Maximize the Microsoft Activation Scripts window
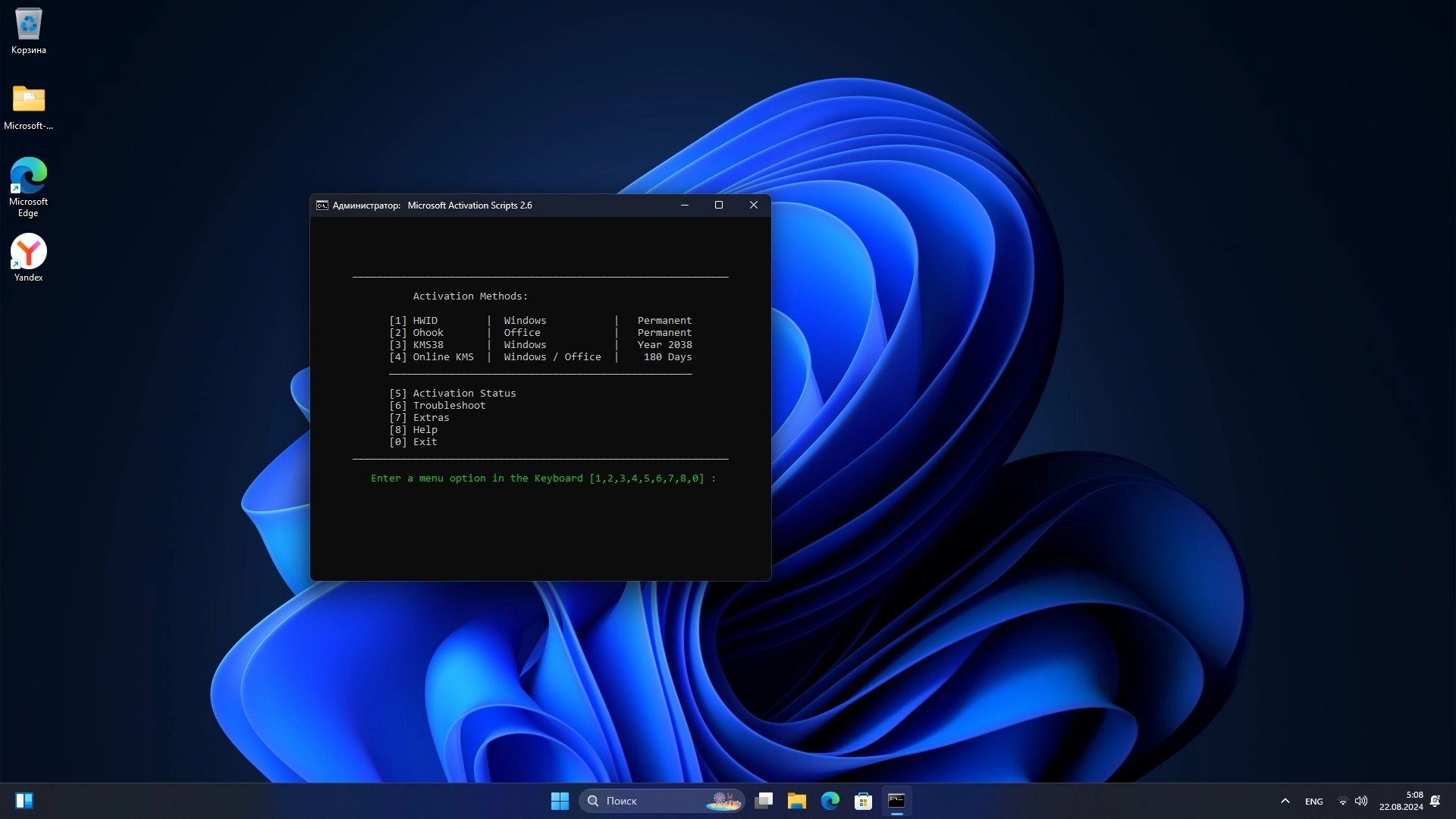1456x819 pixels. [x=719, y=205]
